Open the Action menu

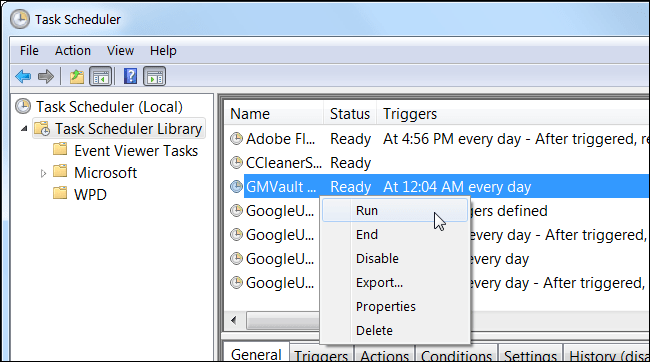[73, 51]
